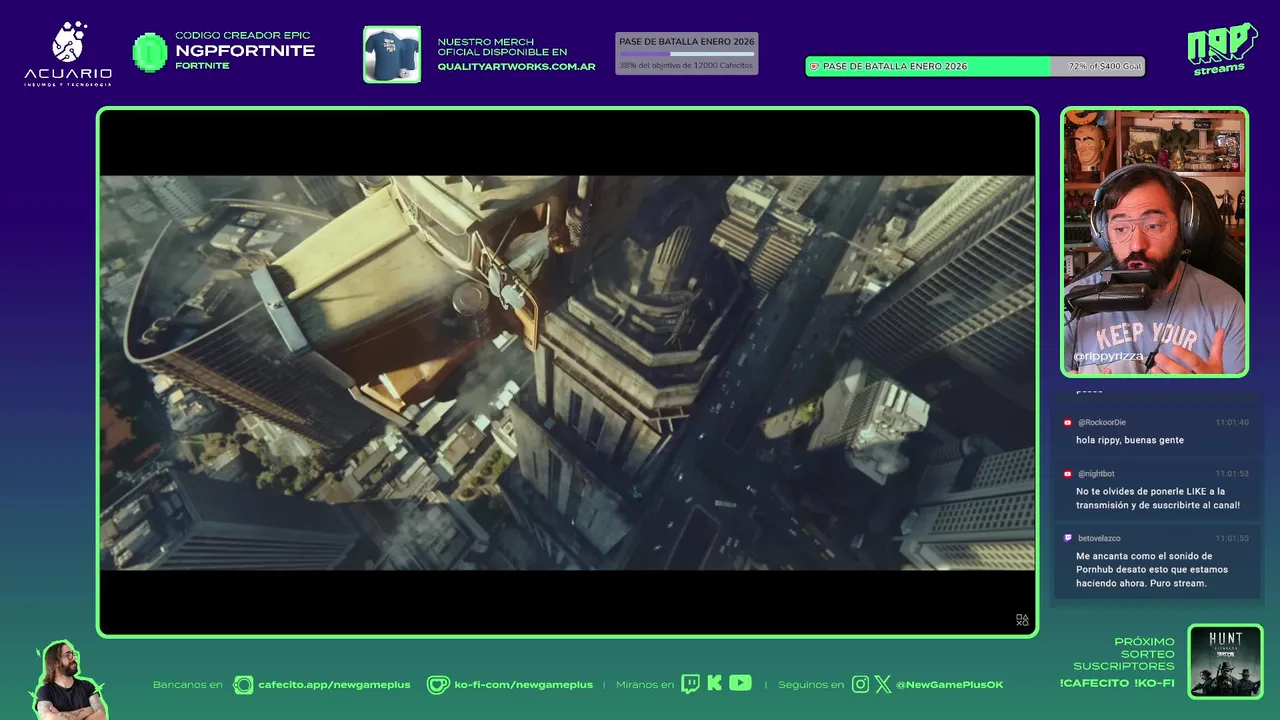Click the @NewGamePlusOK handle

point(949,685)
